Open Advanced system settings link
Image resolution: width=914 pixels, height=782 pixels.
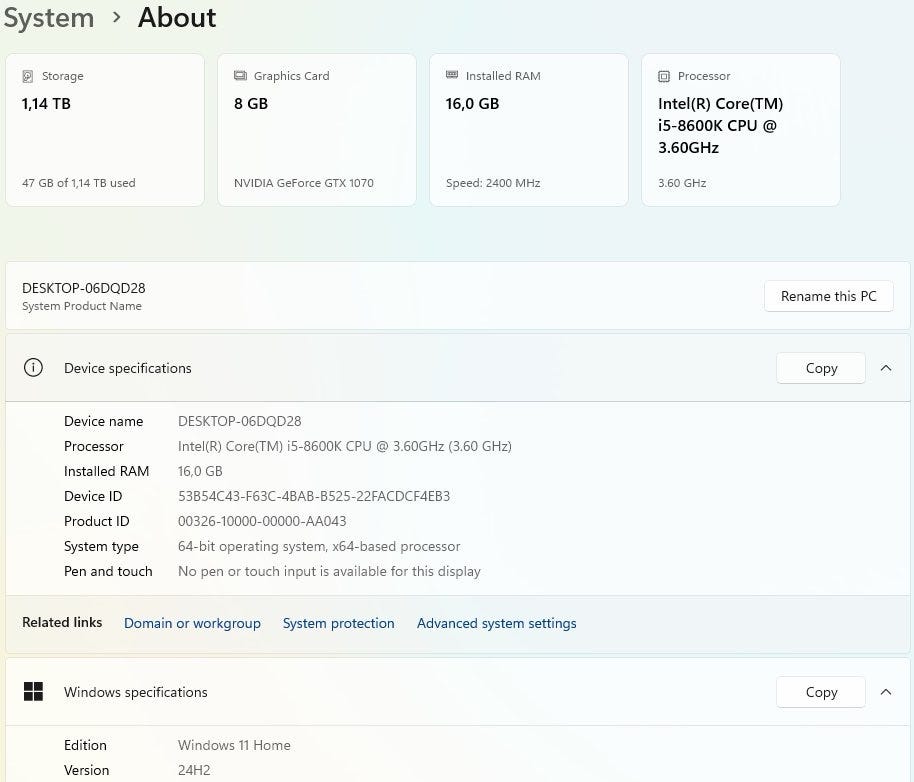pos(496,623)
